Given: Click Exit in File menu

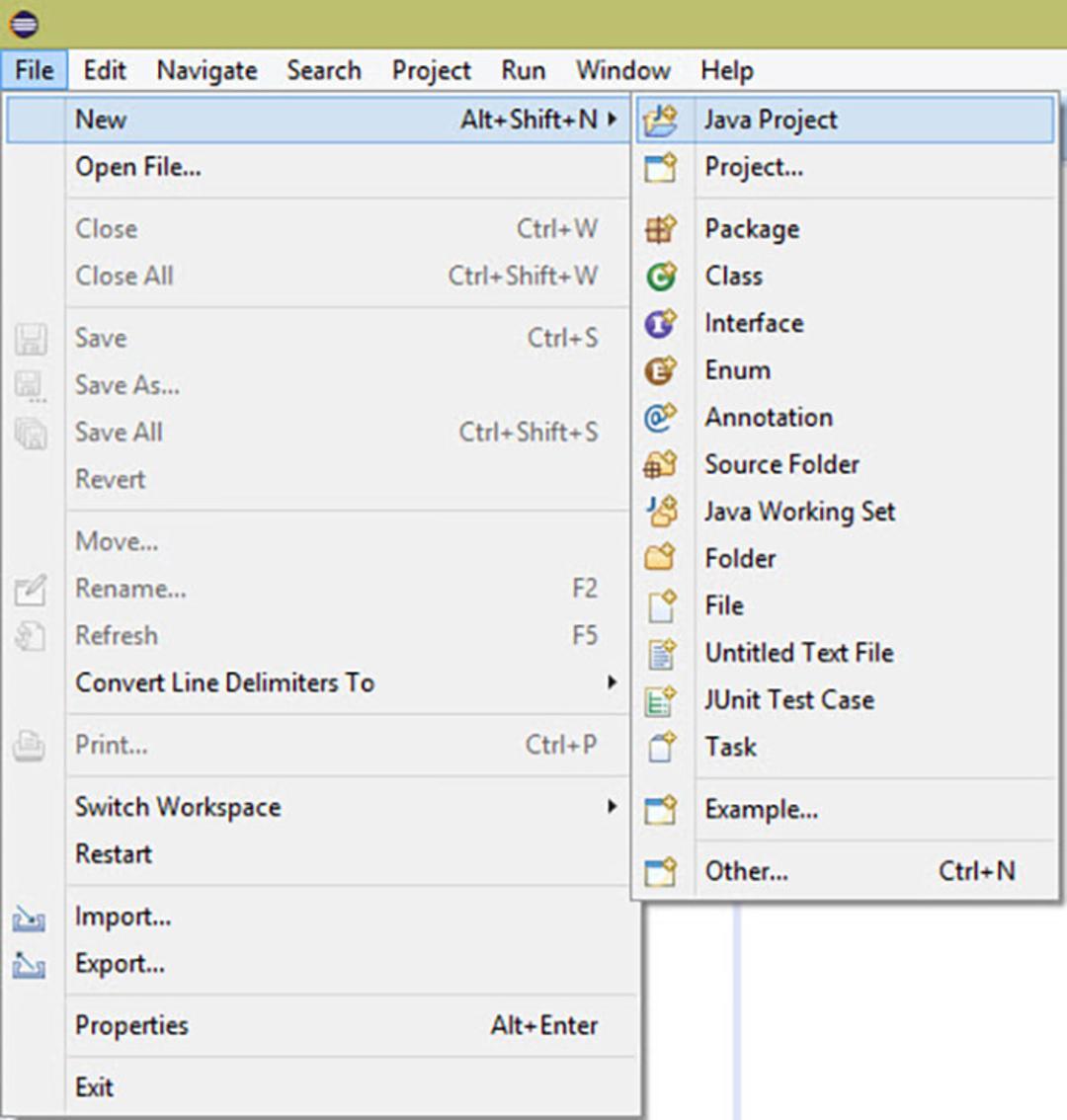Looking at the screenshot, I should pos(94,1087).
